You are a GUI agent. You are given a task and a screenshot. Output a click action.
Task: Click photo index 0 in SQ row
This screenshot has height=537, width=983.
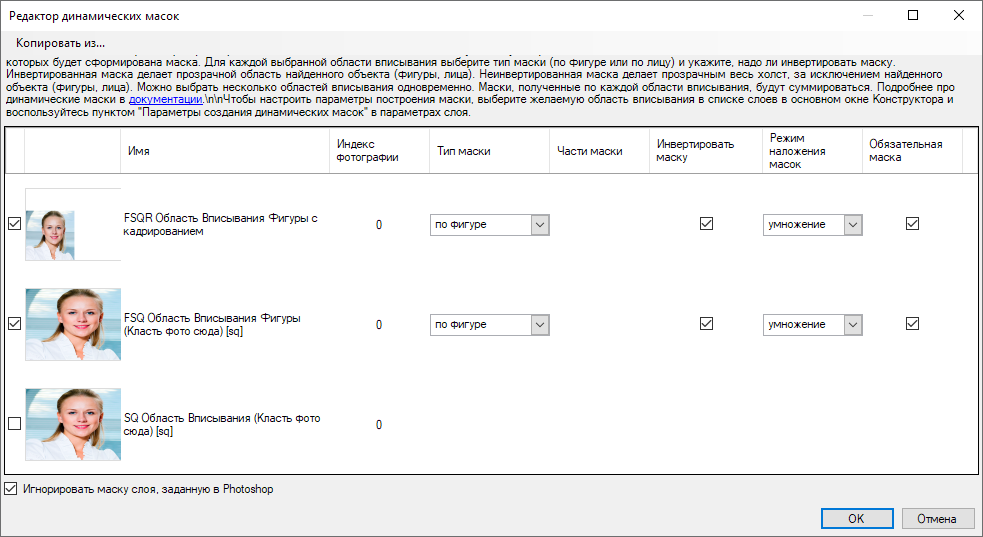point(379,425)
